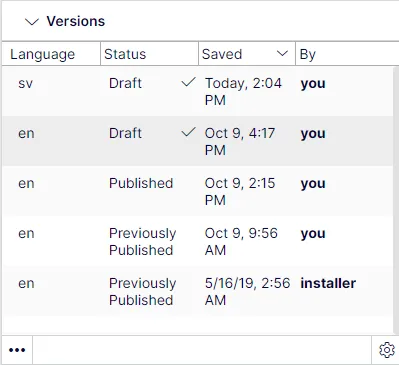This screenshot has width=399, height=365.
Task: Click 'Draft' status in the en row
Action: (x=125, y=133)
